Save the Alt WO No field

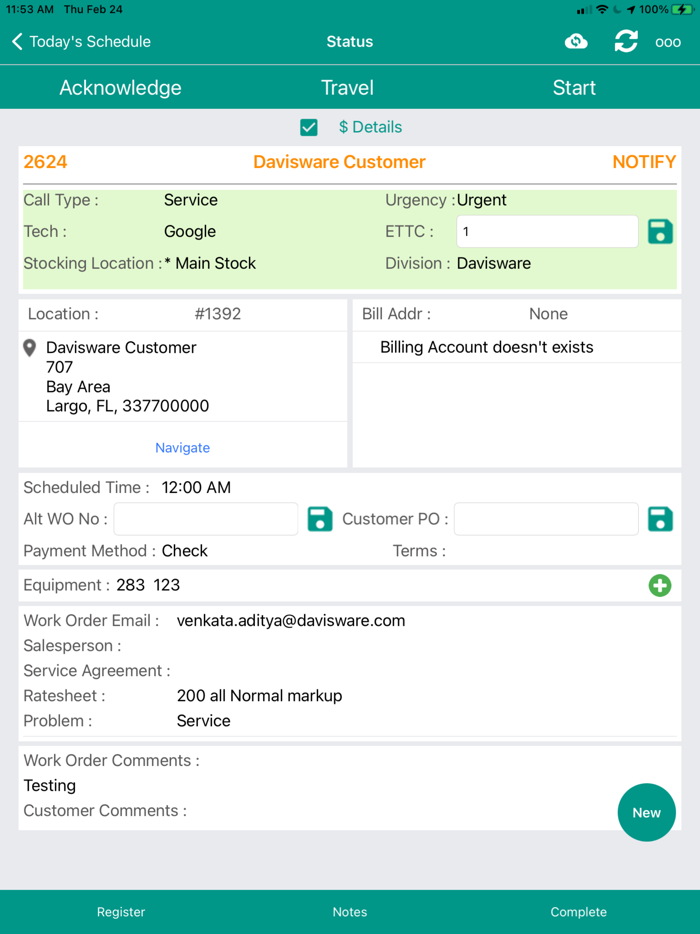pos(320,519)
